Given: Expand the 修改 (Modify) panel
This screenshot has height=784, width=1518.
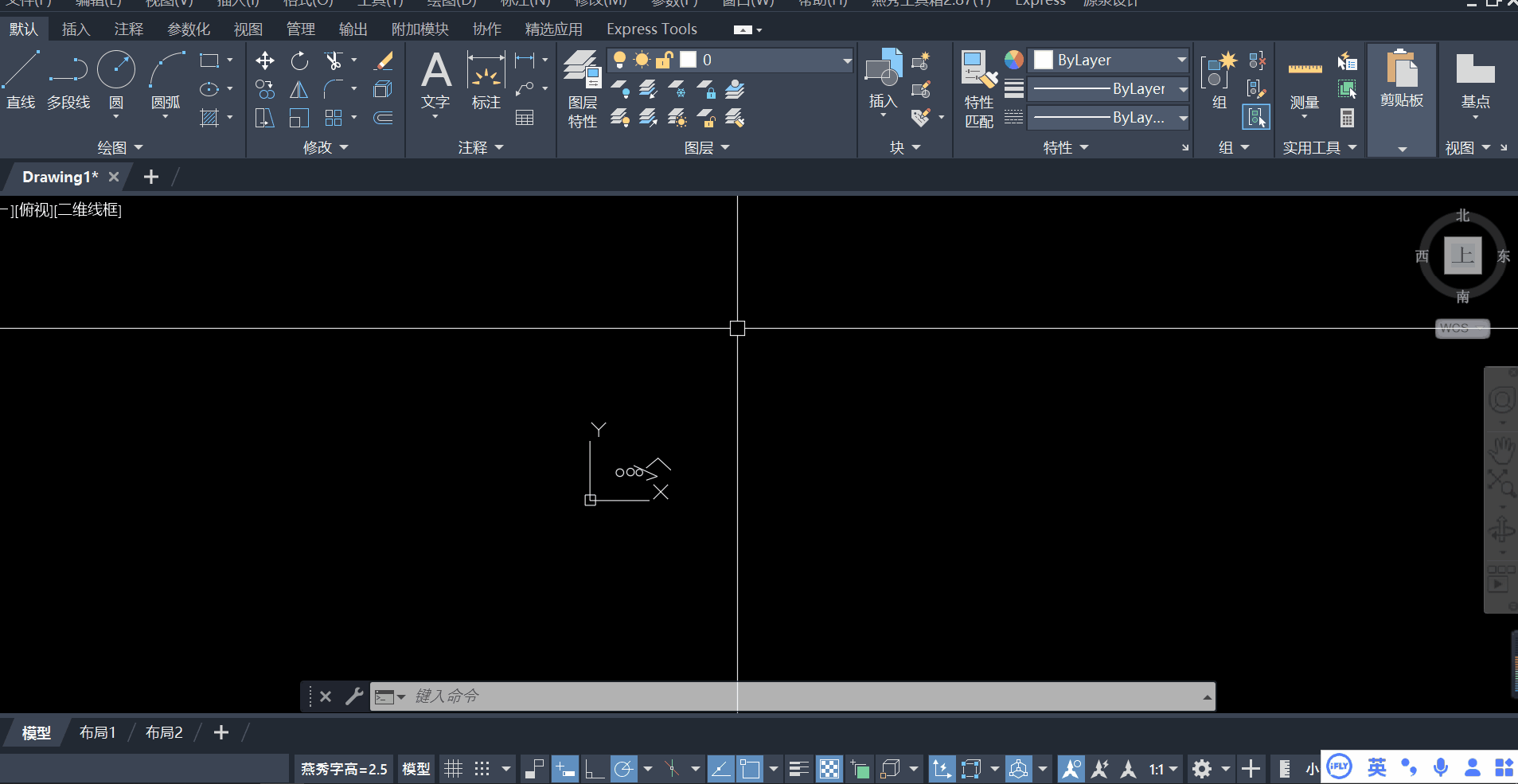Looking at the screenshot, I should tap(326, 148).
